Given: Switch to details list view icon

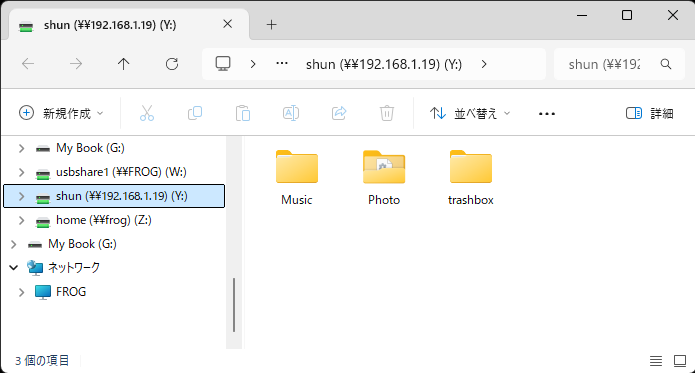Looking at the screenshot, I should point(656,361).
